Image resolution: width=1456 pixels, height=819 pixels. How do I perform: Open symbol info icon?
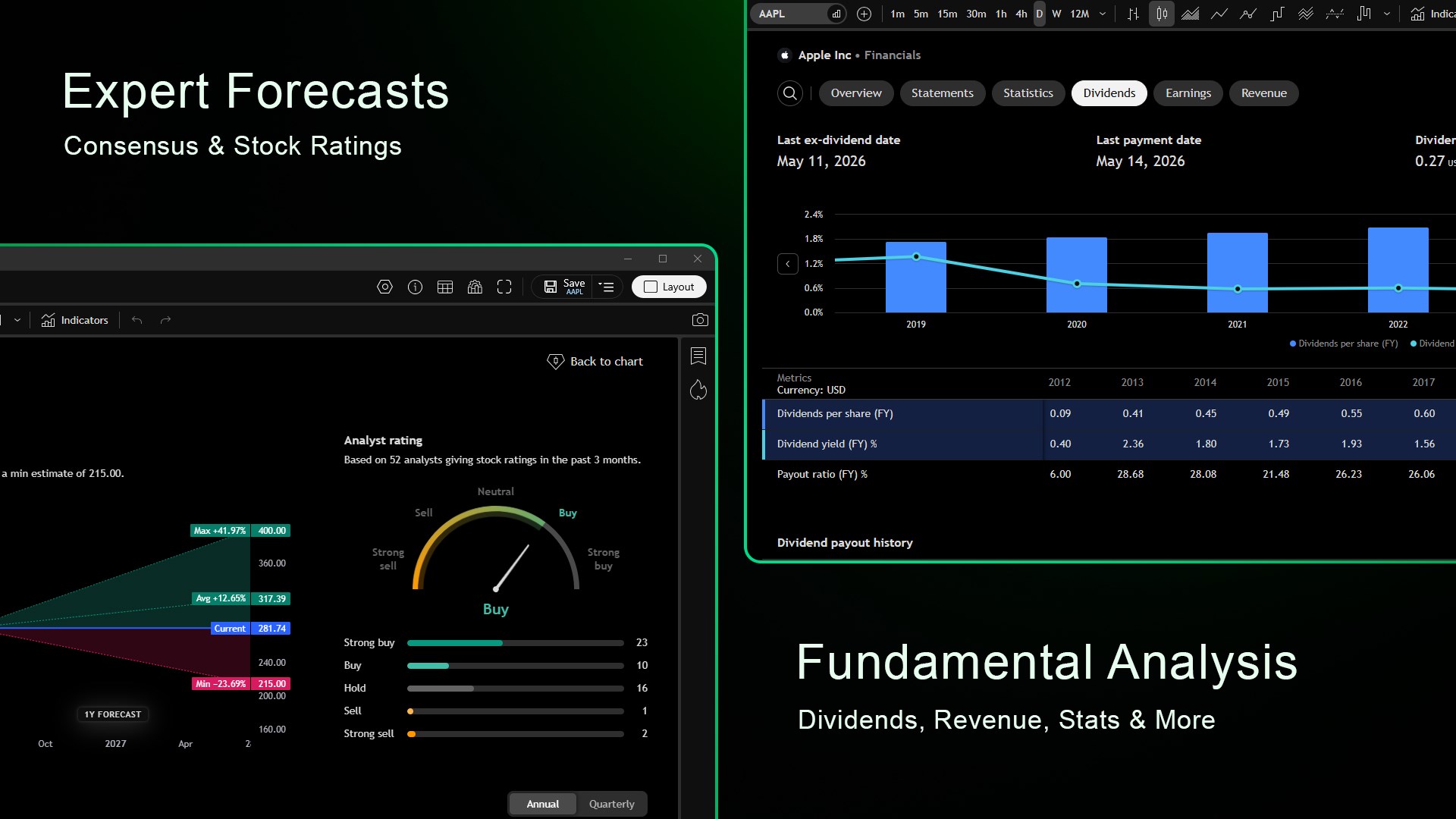pyautogui.click(x=415, y=287)
